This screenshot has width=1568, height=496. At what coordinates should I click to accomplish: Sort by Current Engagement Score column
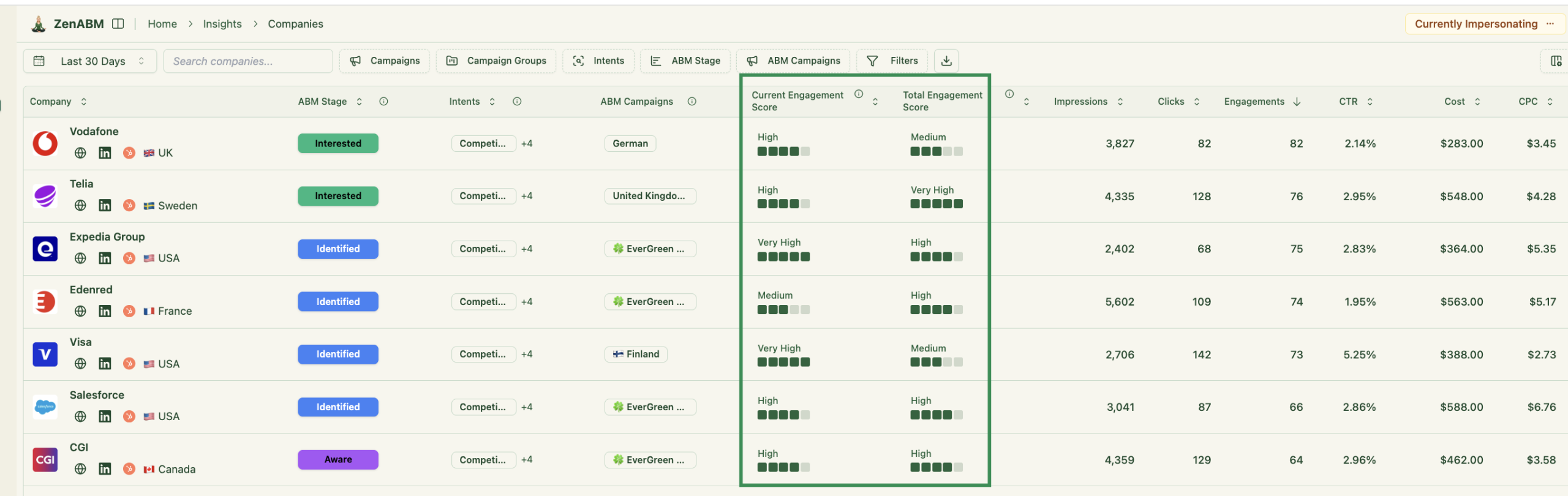875,102
